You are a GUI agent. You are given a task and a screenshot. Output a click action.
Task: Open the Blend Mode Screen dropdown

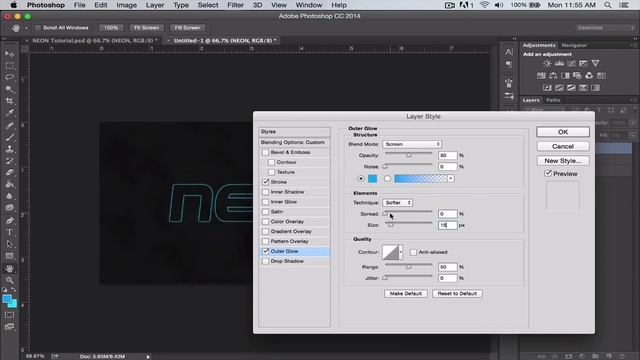412,144
